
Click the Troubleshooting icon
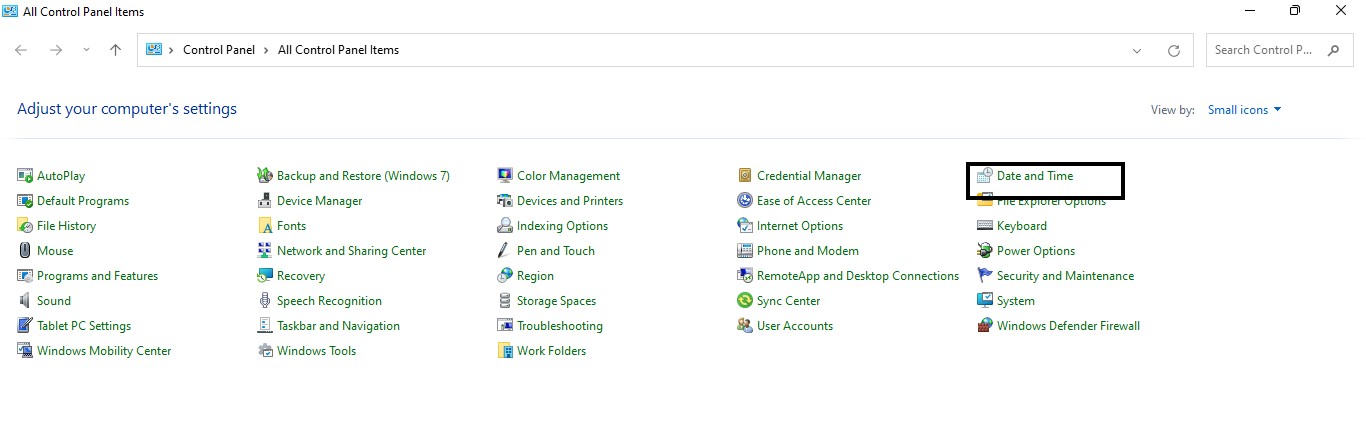[x=505, y=326]
